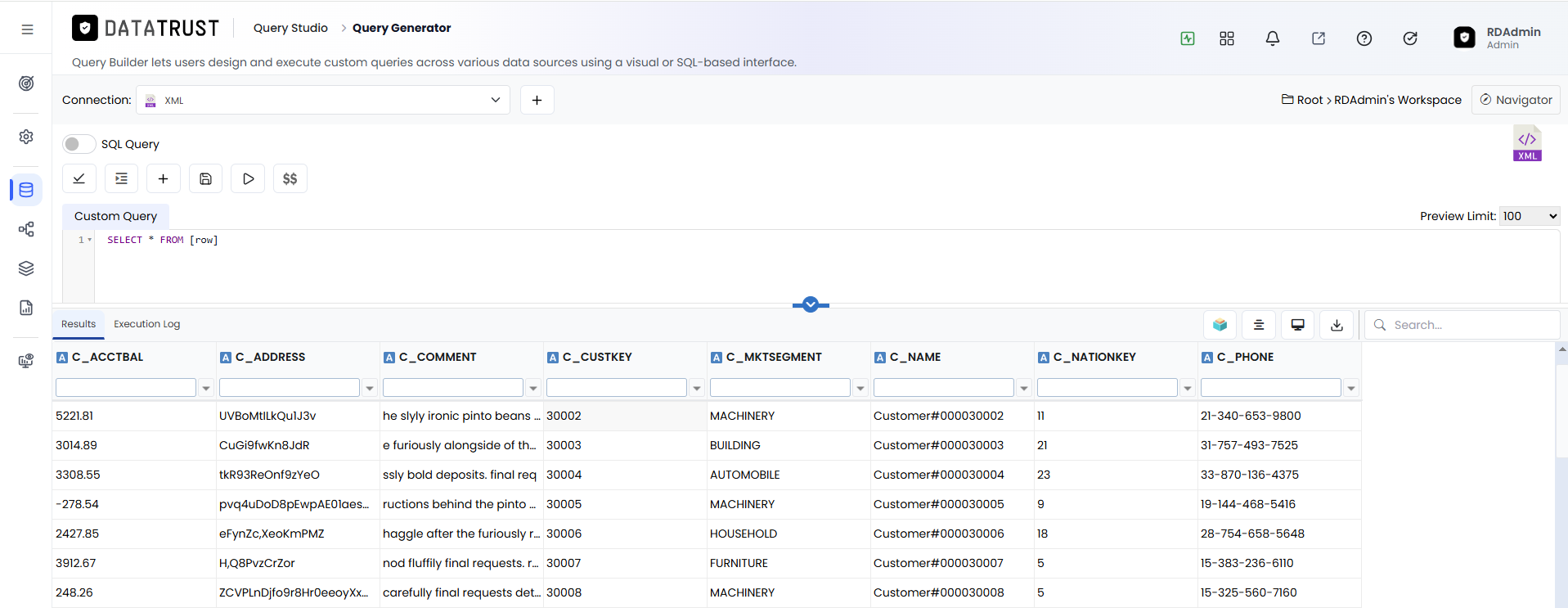This screenshot has width=1568, height=608.
Task: Click the refresh check icon in header
Action: coord(1410,38)
